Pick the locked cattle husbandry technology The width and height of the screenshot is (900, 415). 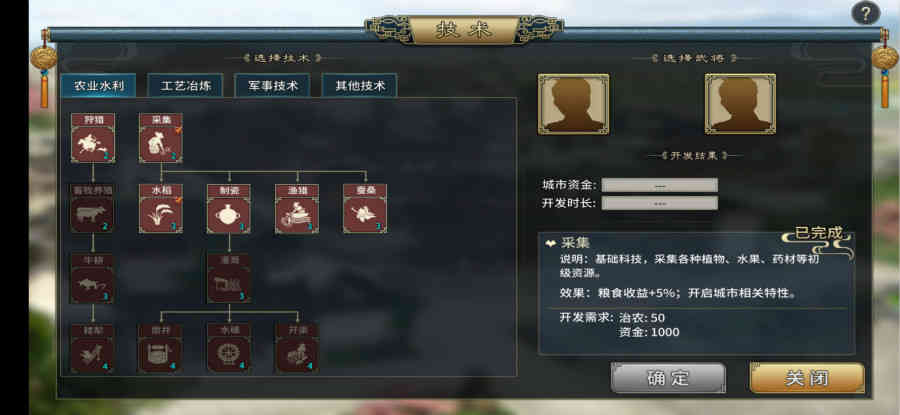[x=92, y=209]
